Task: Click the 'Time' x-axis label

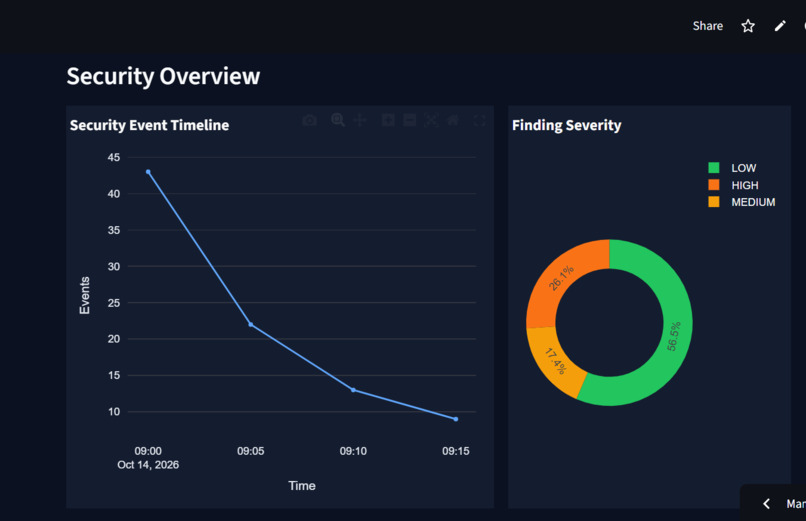Action: 302,486
